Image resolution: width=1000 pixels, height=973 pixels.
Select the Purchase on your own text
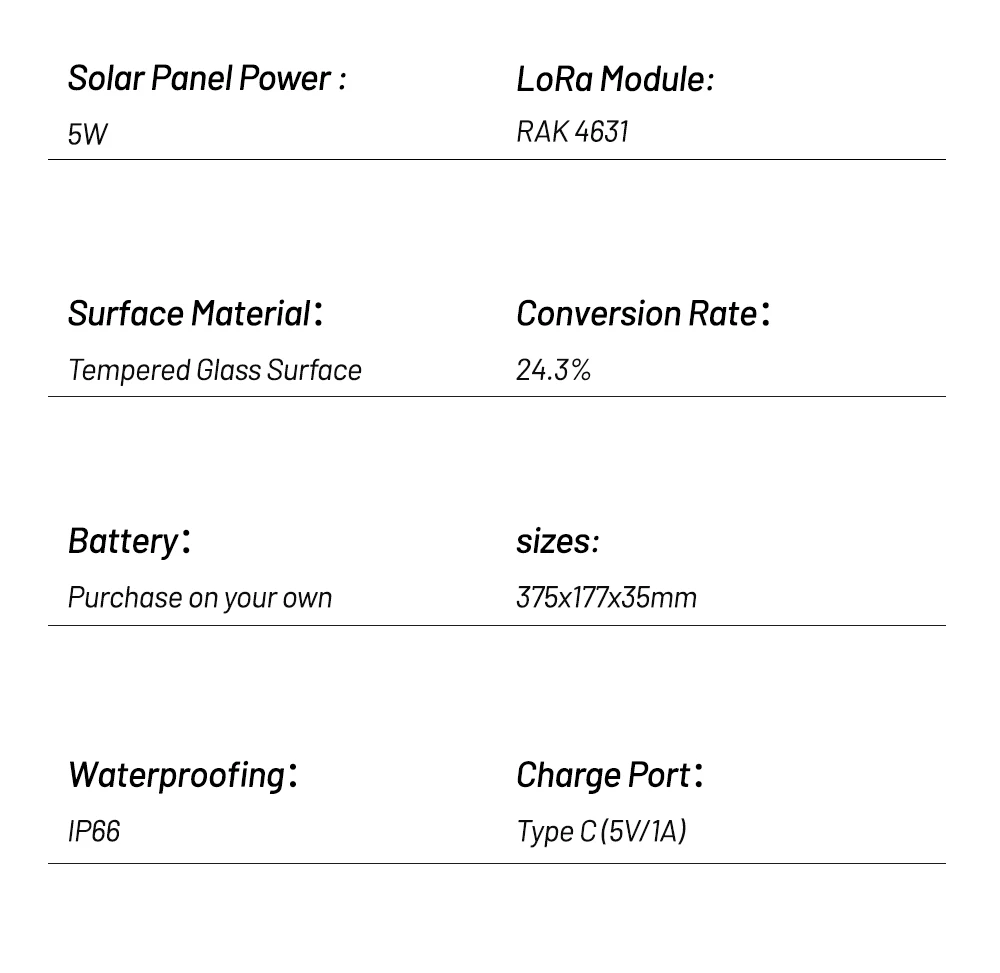point(200,599)
